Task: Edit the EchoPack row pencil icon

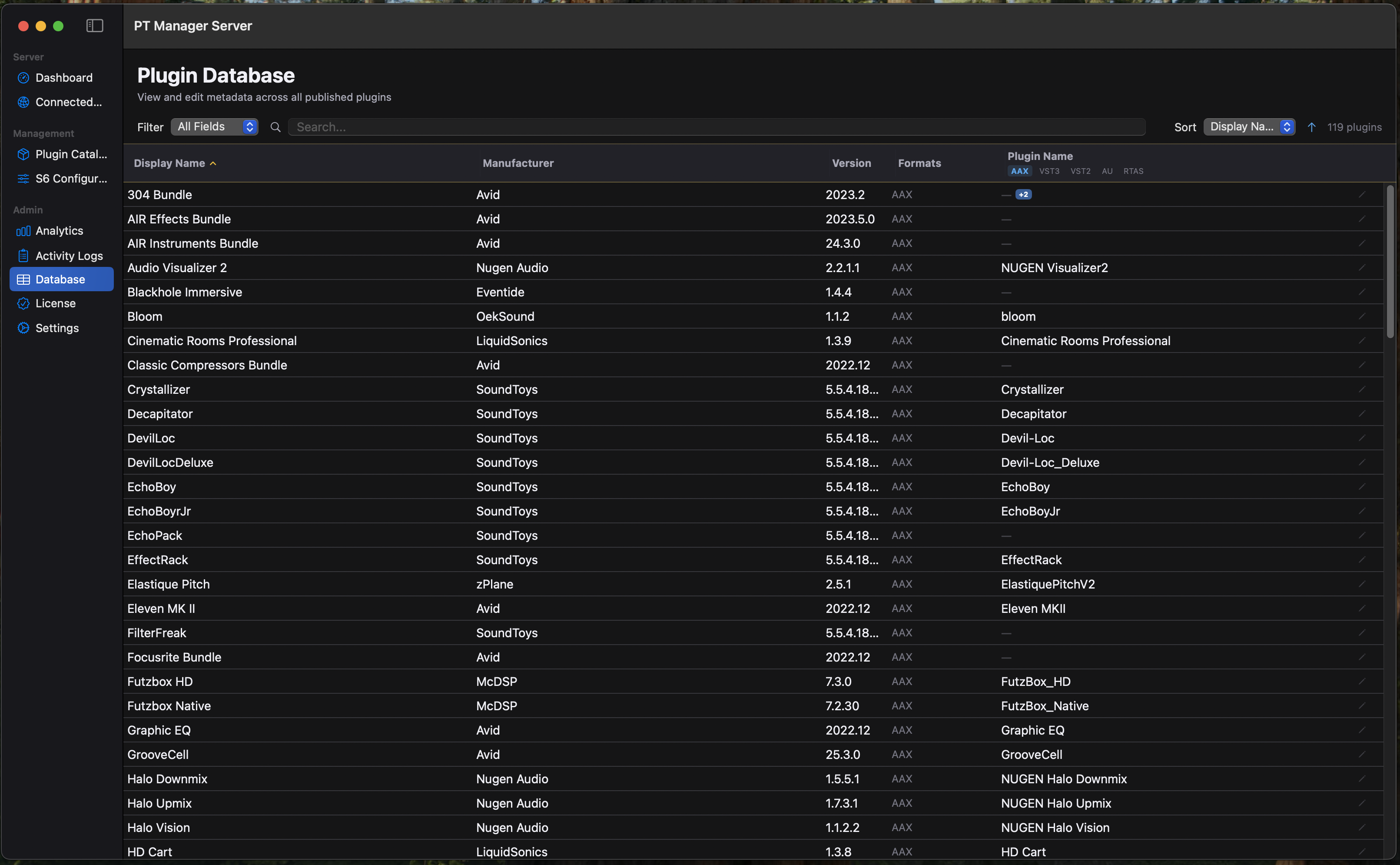Action: 1362,536
